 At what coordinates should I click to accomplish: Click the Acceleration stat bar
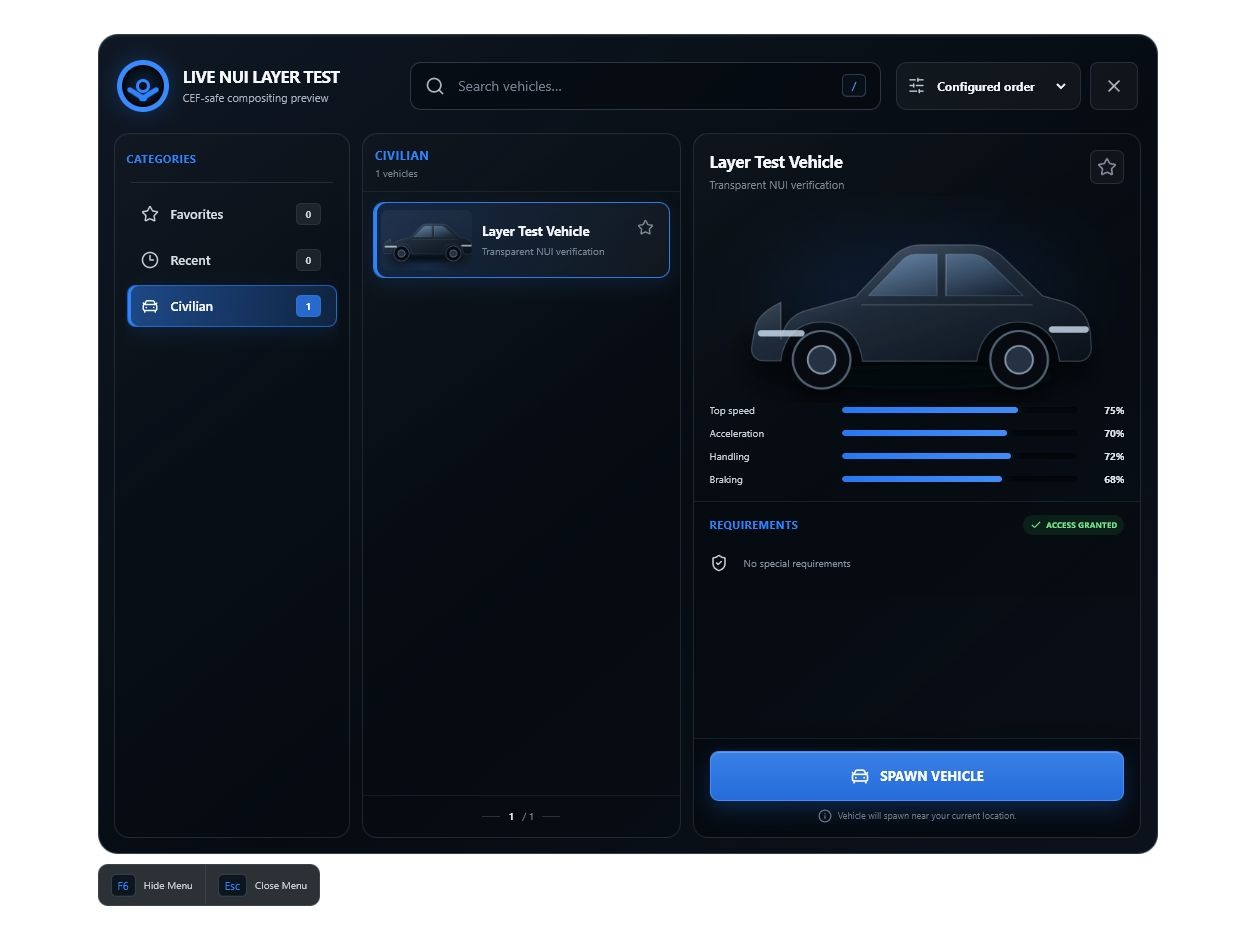coord(960,433)
